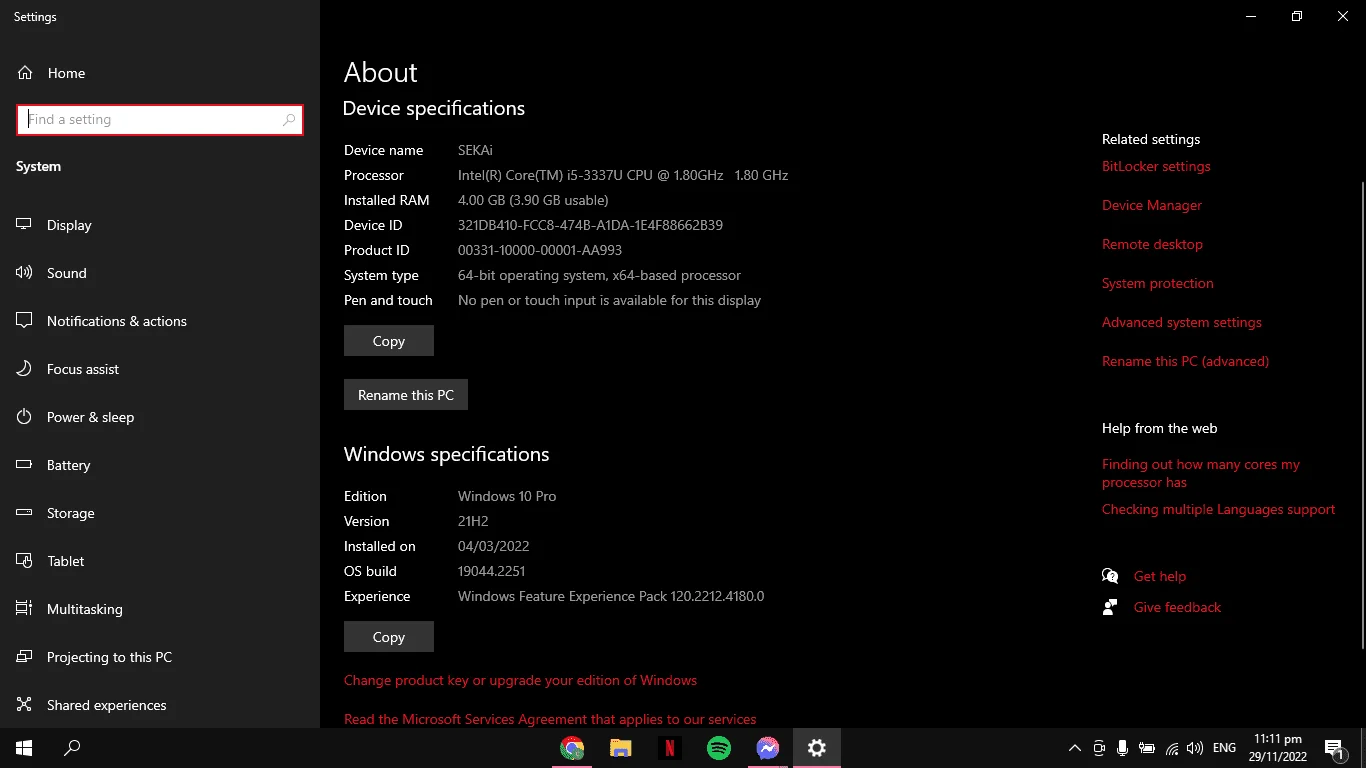
Task: Click the search magnifier in Find a setting
Action: 289,120
